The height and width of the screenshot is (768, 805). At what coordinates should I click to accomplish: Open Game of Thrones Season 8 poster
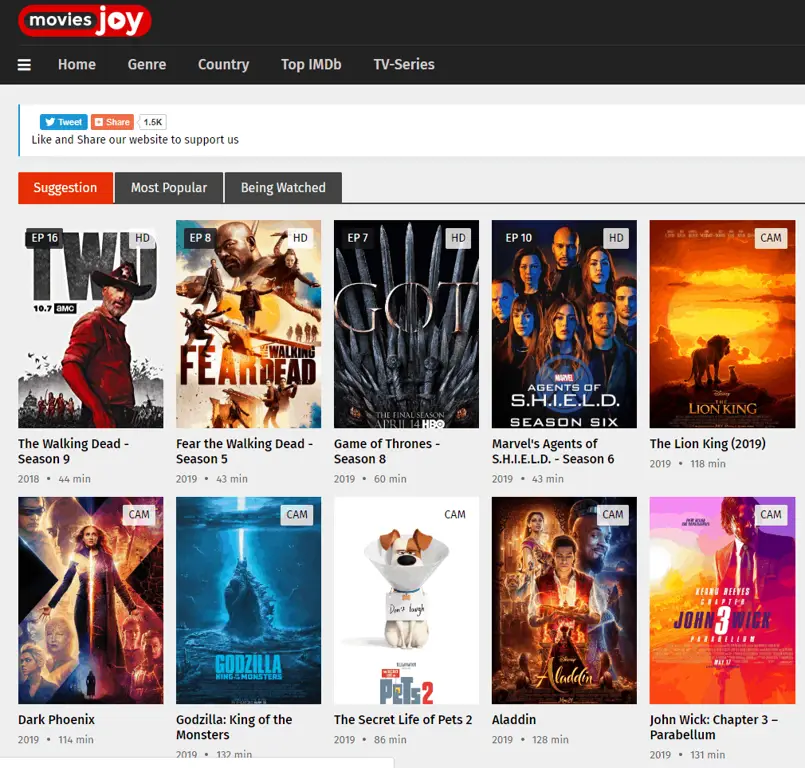tap(407, 324)
